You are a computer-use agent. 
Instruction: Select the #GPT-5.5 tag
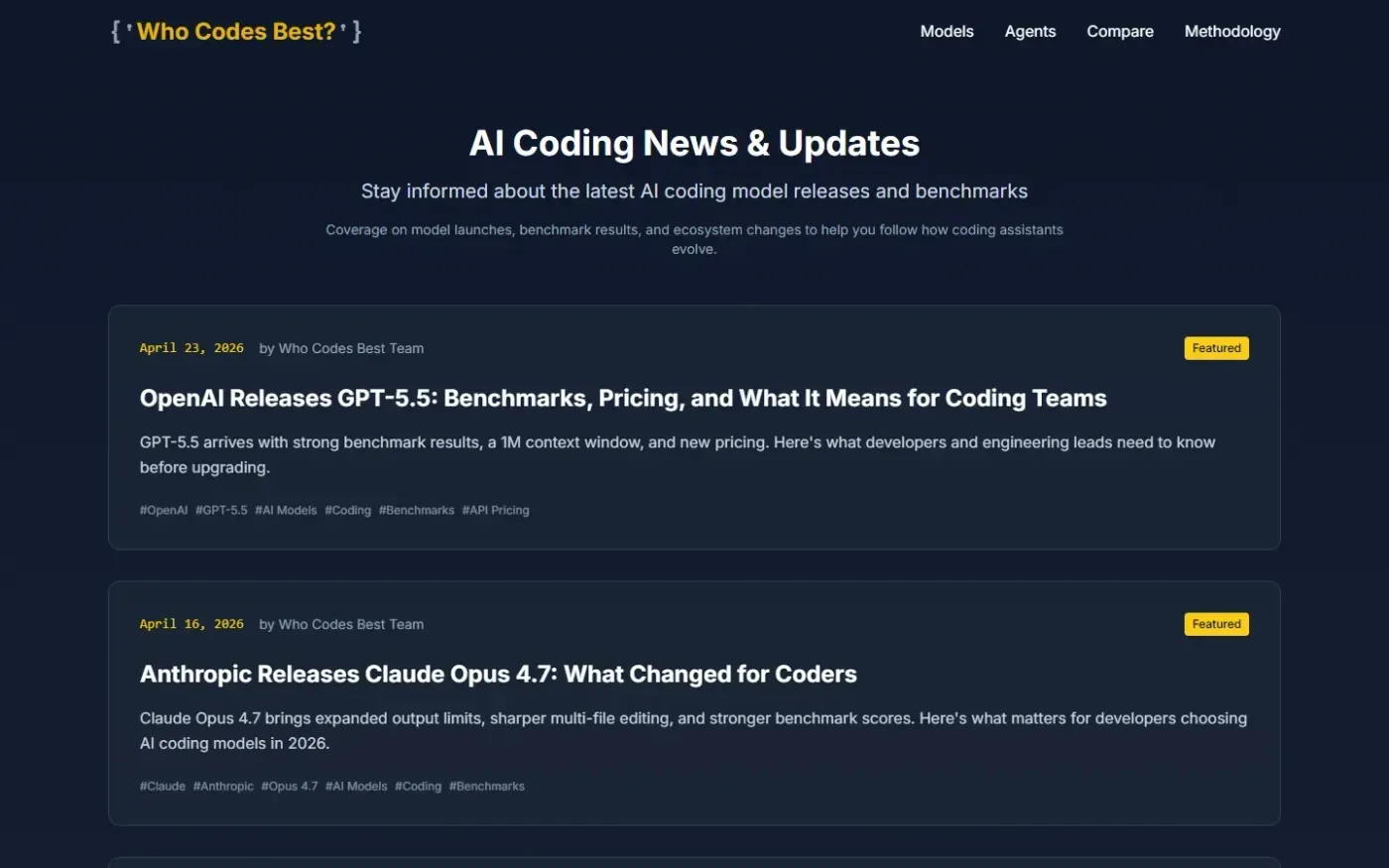point(221,510)
